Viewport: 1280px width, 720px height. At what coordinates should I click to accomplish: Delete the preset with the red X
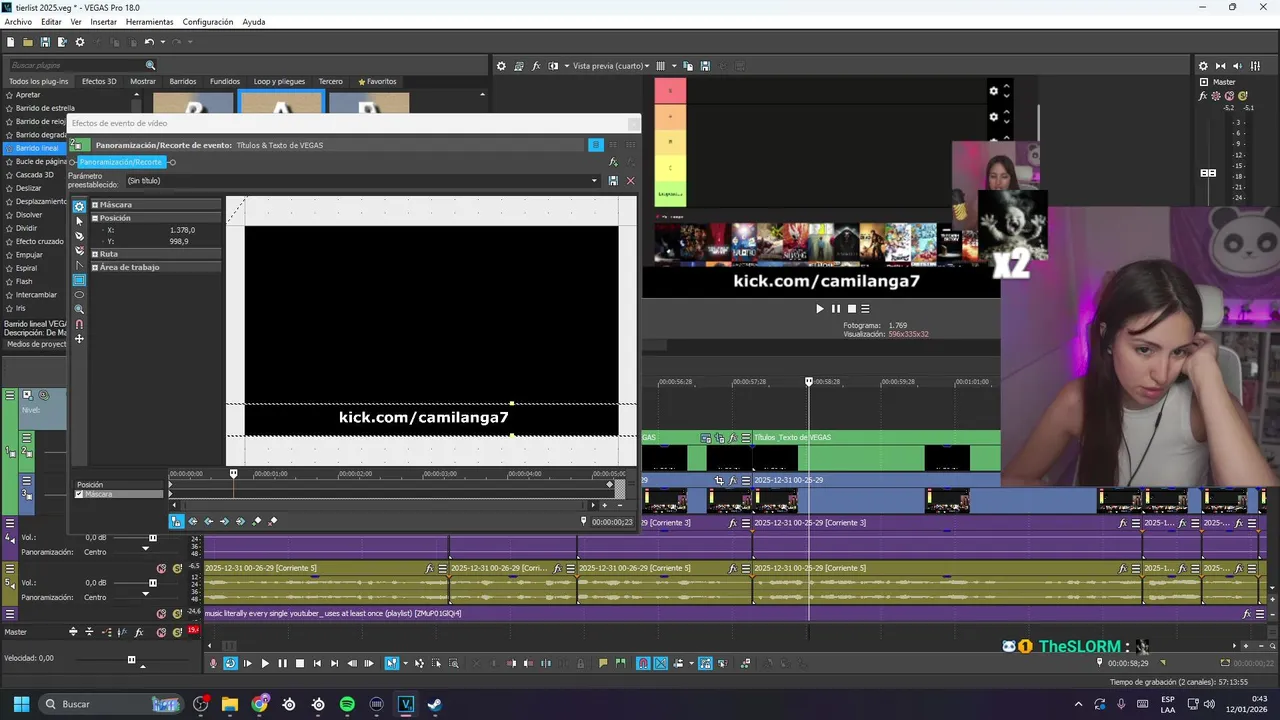(x=630, y=181)
